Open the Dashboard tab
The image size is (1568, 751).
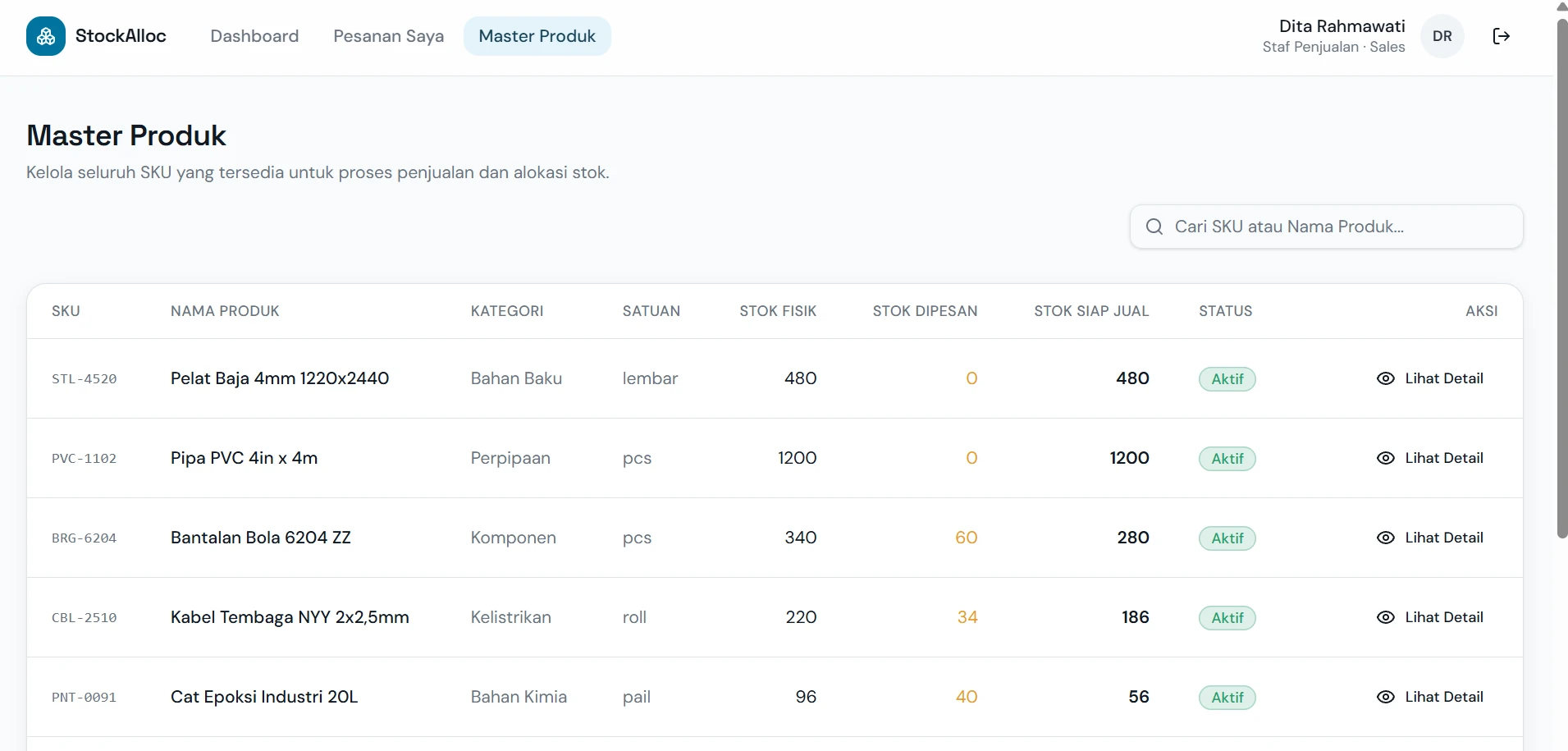pos(254,36)
